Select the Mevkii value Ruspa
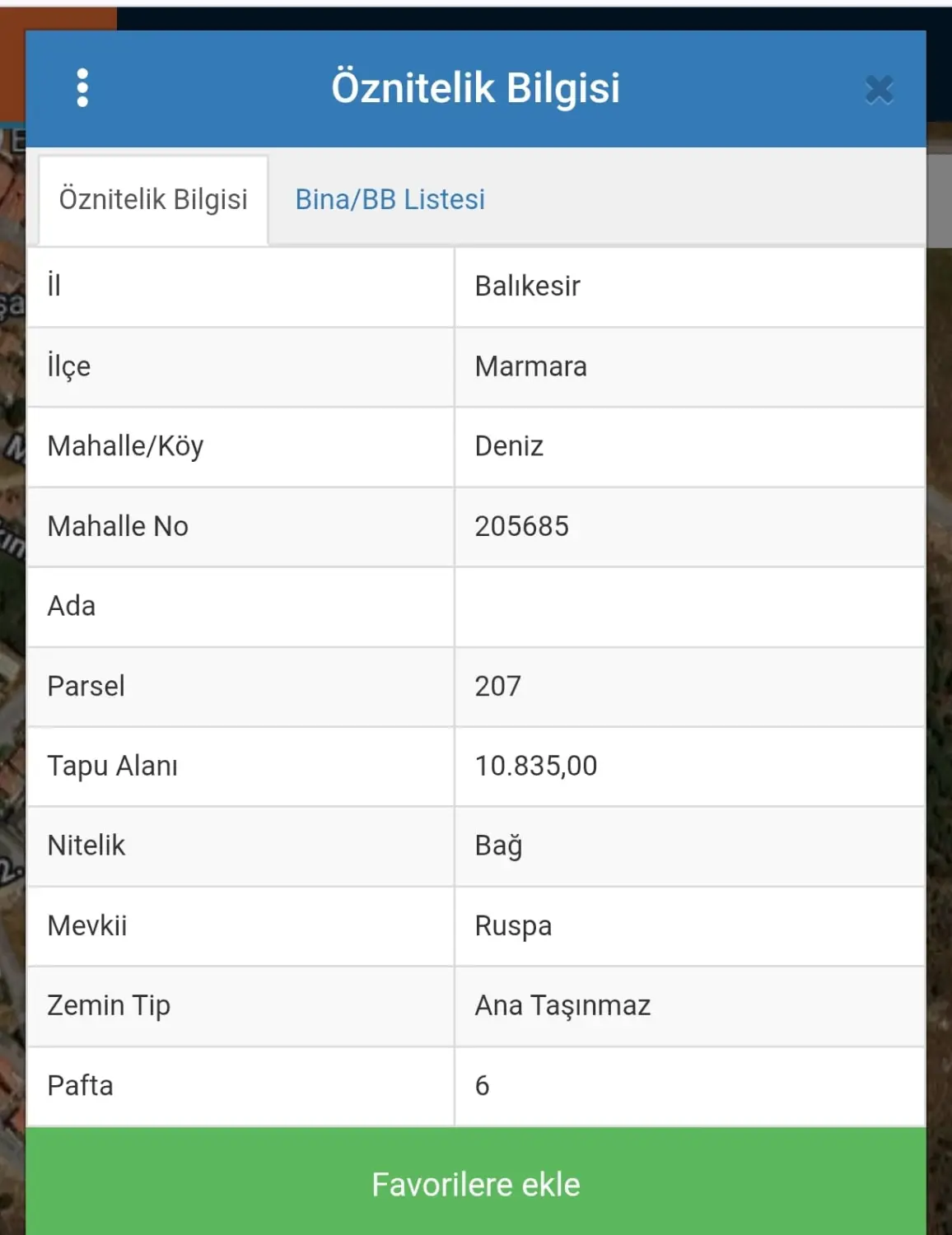The height and width of the screenshot is (1235, 952). 513,925
